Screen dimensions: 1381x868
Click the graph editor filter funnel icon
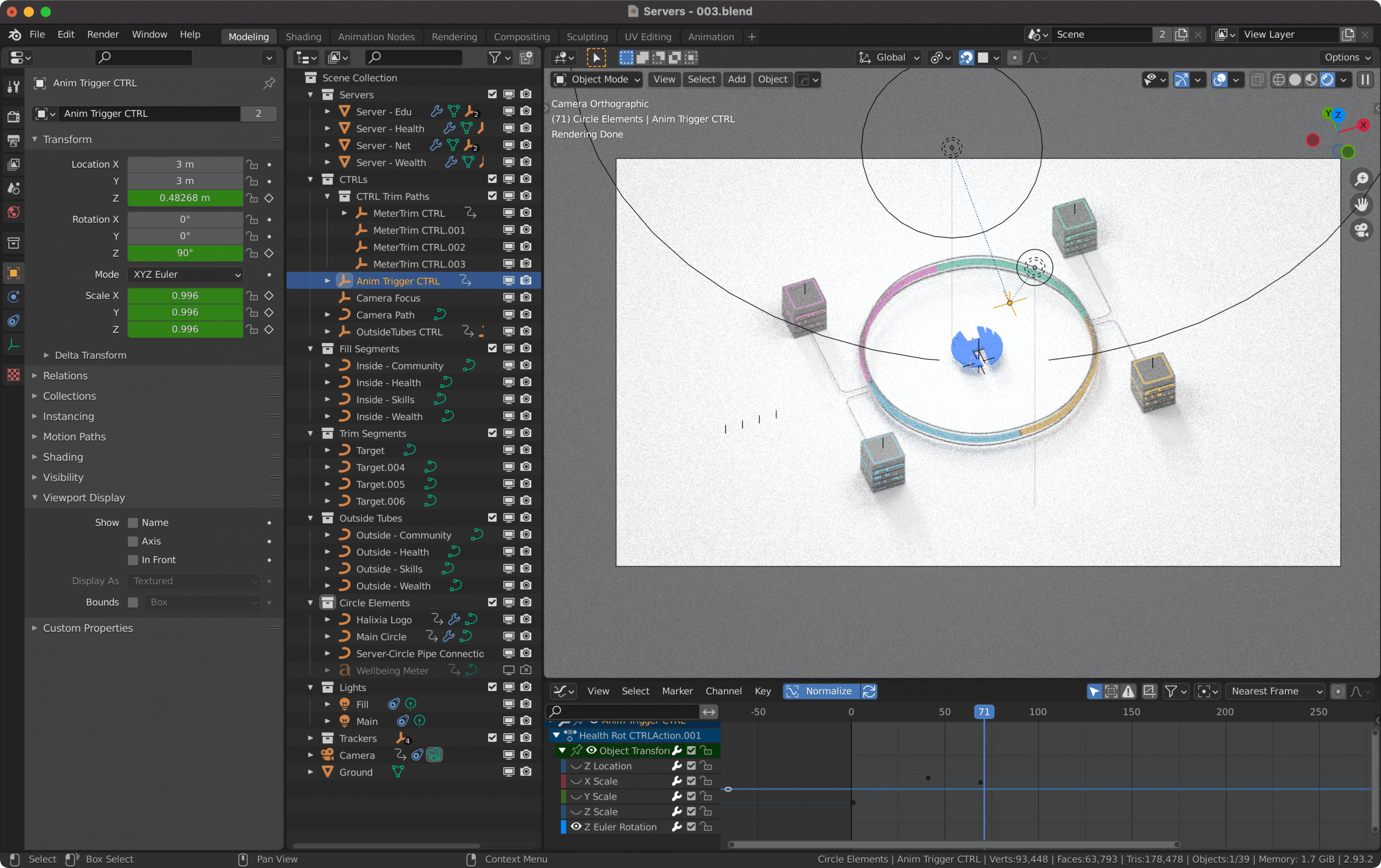1171,691
